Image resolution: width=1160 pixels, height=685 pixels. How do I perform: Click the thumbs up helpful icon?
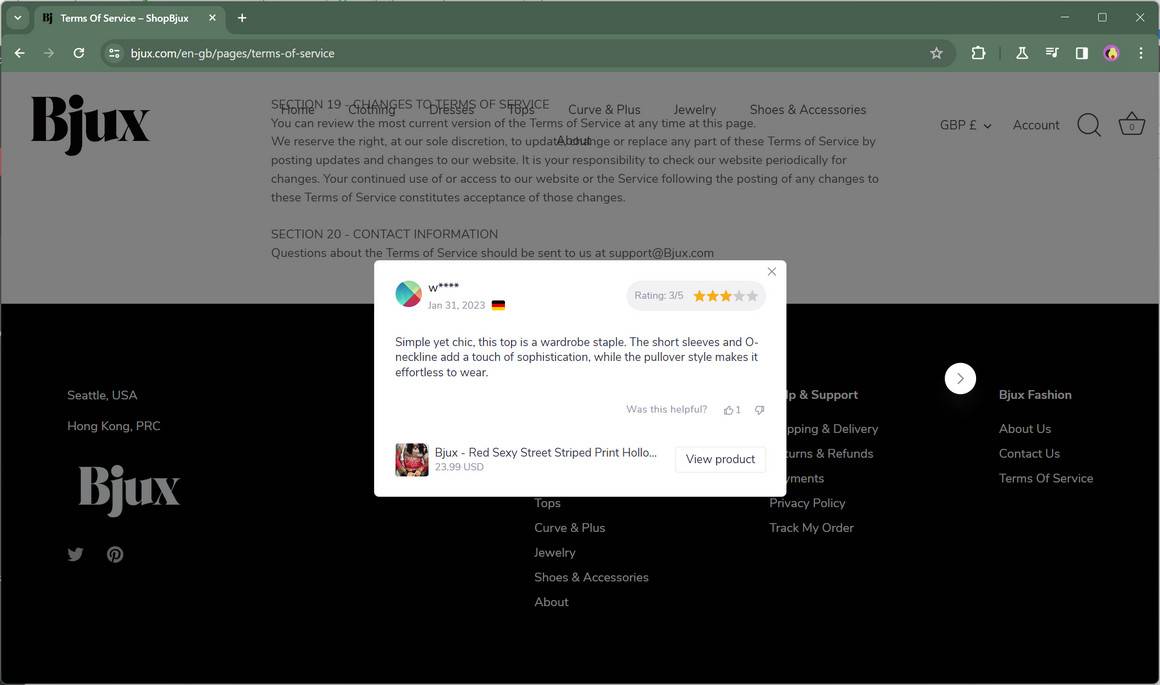pyautogui.click(x=729, y=410)
